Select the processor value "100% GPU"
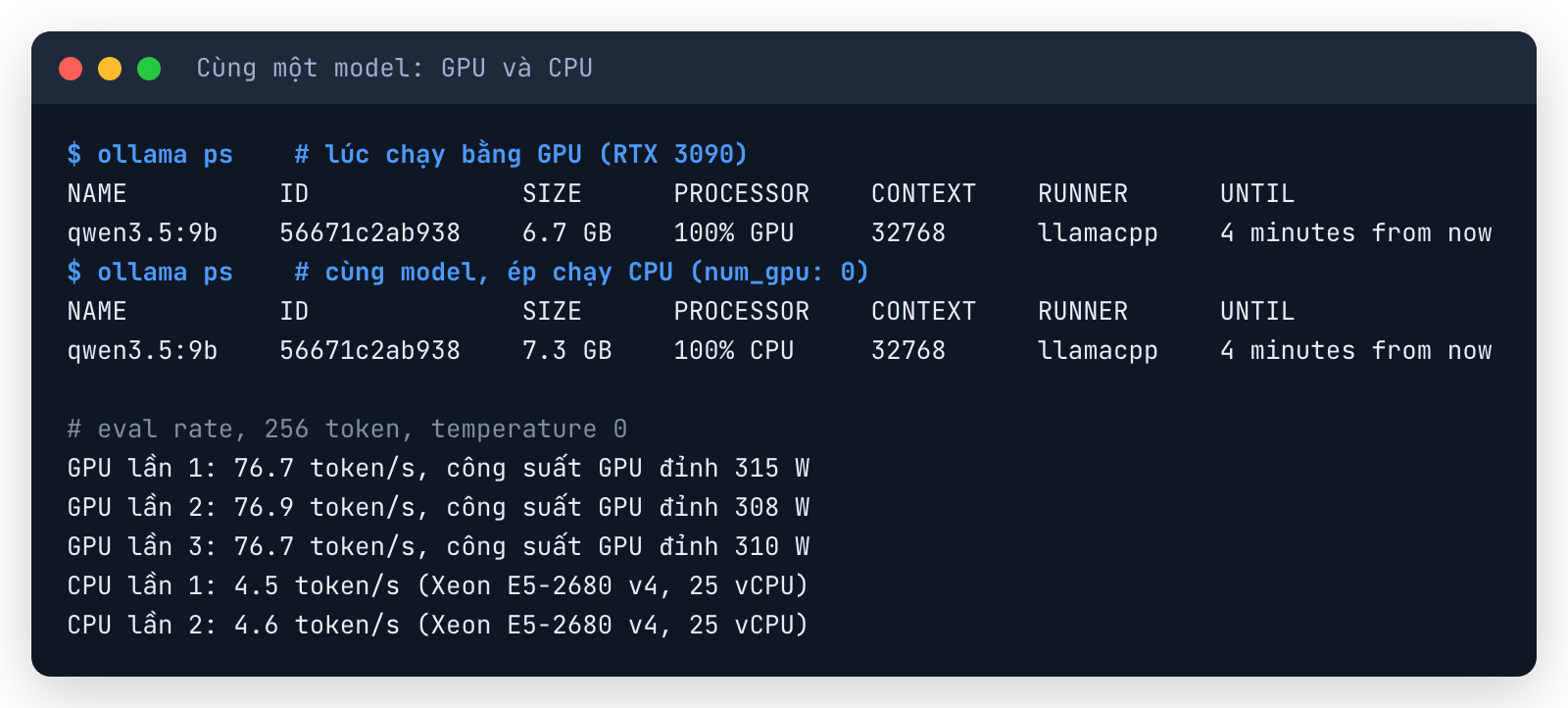The image size is (1568, 708). pos(734,232)
